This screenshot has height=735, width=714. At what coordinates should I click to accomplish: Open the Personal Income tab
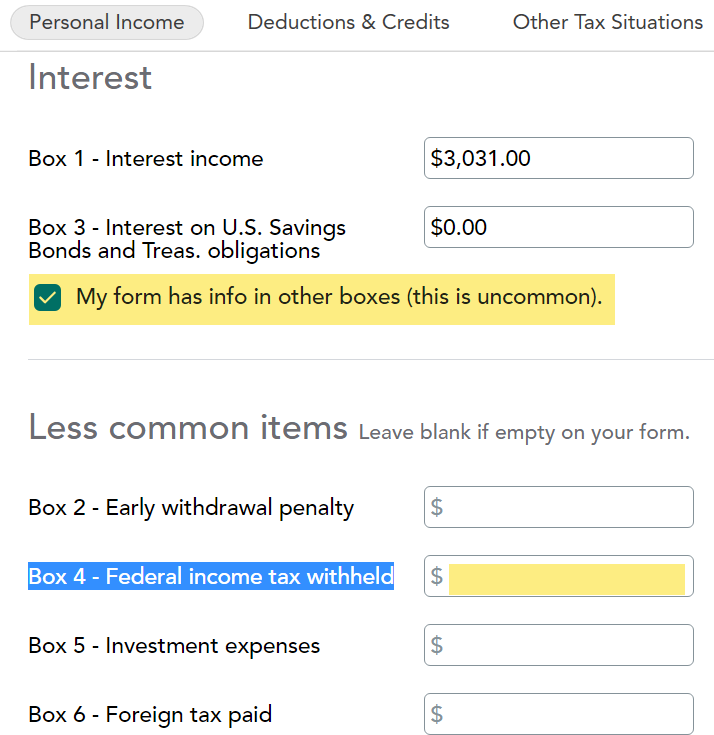click(x=107, y=22)
